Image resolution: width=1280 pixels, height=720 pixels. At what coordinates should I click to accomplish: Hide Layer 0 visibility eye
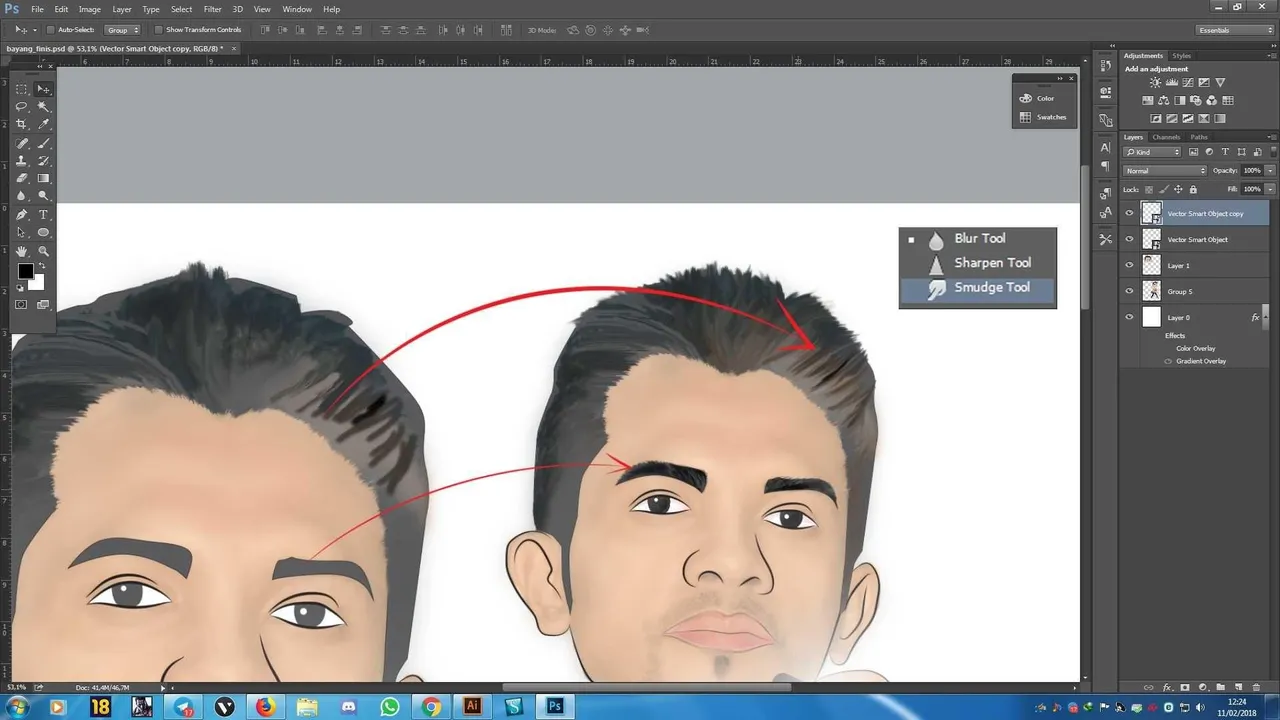pos(1130,317)
